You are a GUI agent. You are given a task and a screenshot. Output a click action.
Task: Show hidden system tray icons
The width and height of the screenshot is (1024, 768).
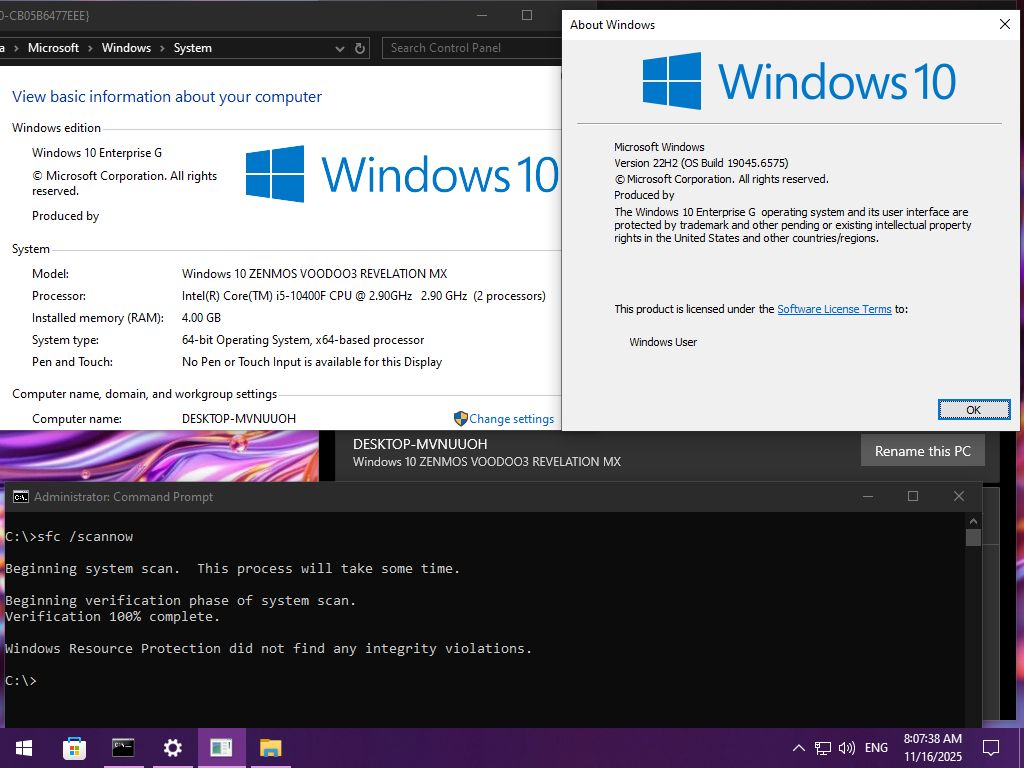click(798, 748)
